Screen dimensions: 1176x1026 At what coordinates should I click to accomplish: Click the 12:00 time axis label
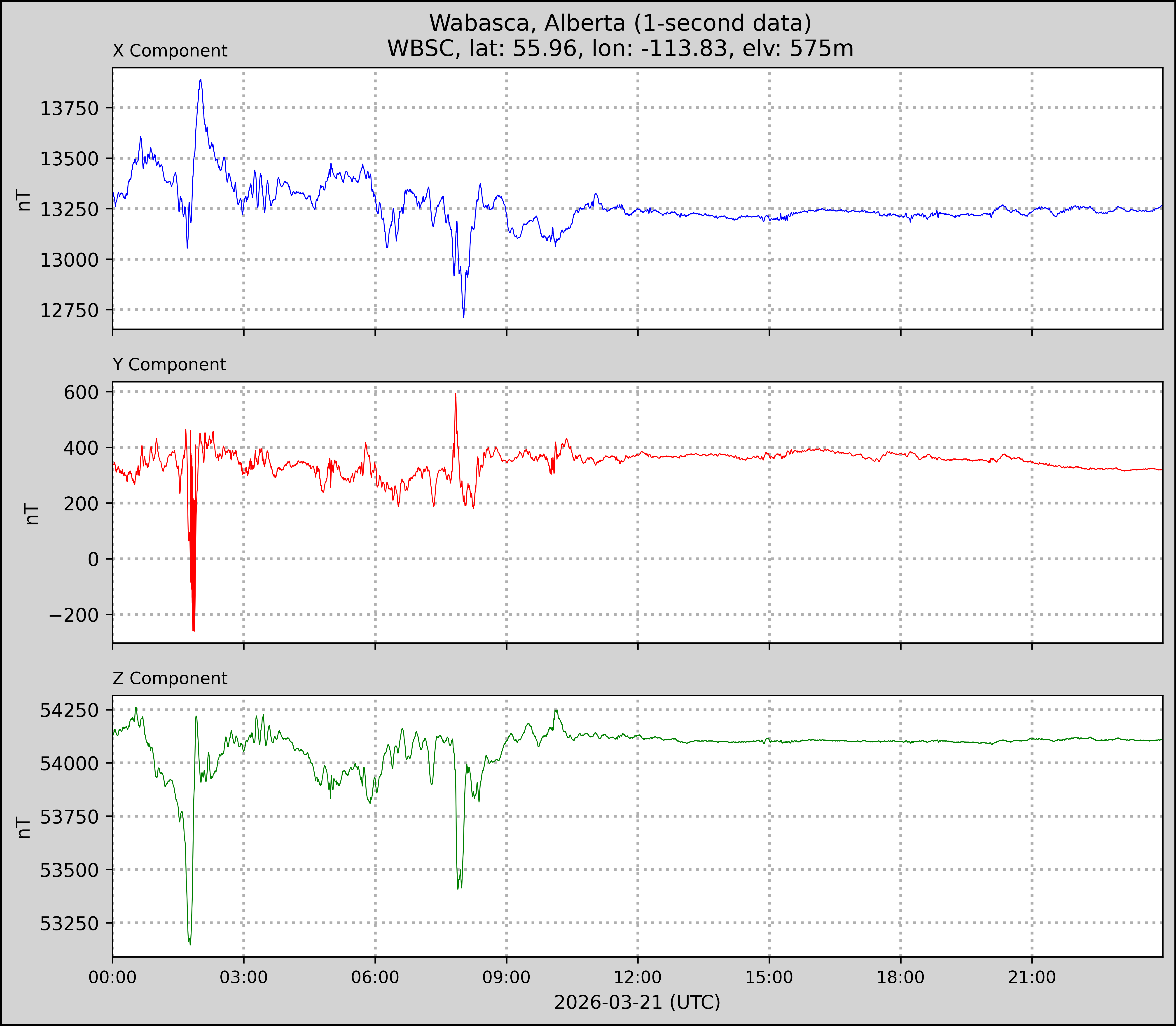[x=638, y=977]
